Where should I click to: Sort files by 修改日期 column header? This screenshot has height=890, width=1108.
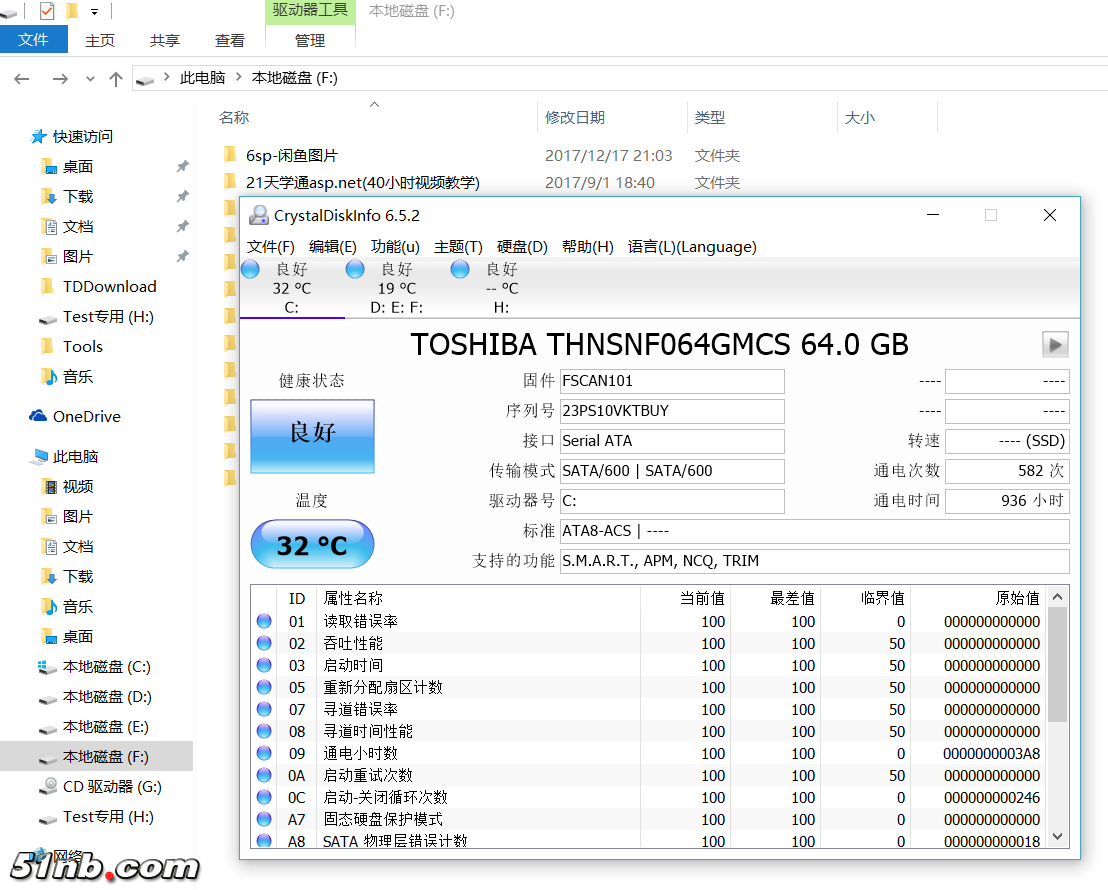point(575,117)
